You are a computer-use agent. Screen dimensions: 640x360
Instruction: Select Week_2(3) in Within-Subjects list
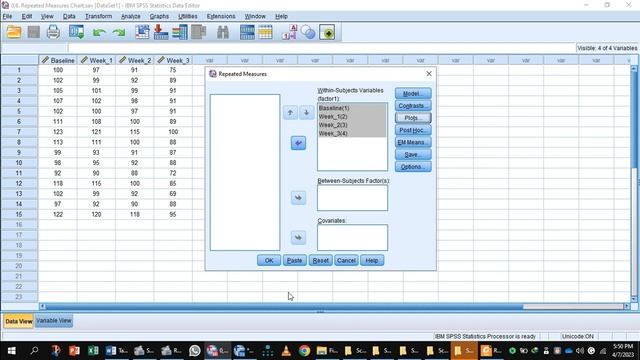click(352, 125)
